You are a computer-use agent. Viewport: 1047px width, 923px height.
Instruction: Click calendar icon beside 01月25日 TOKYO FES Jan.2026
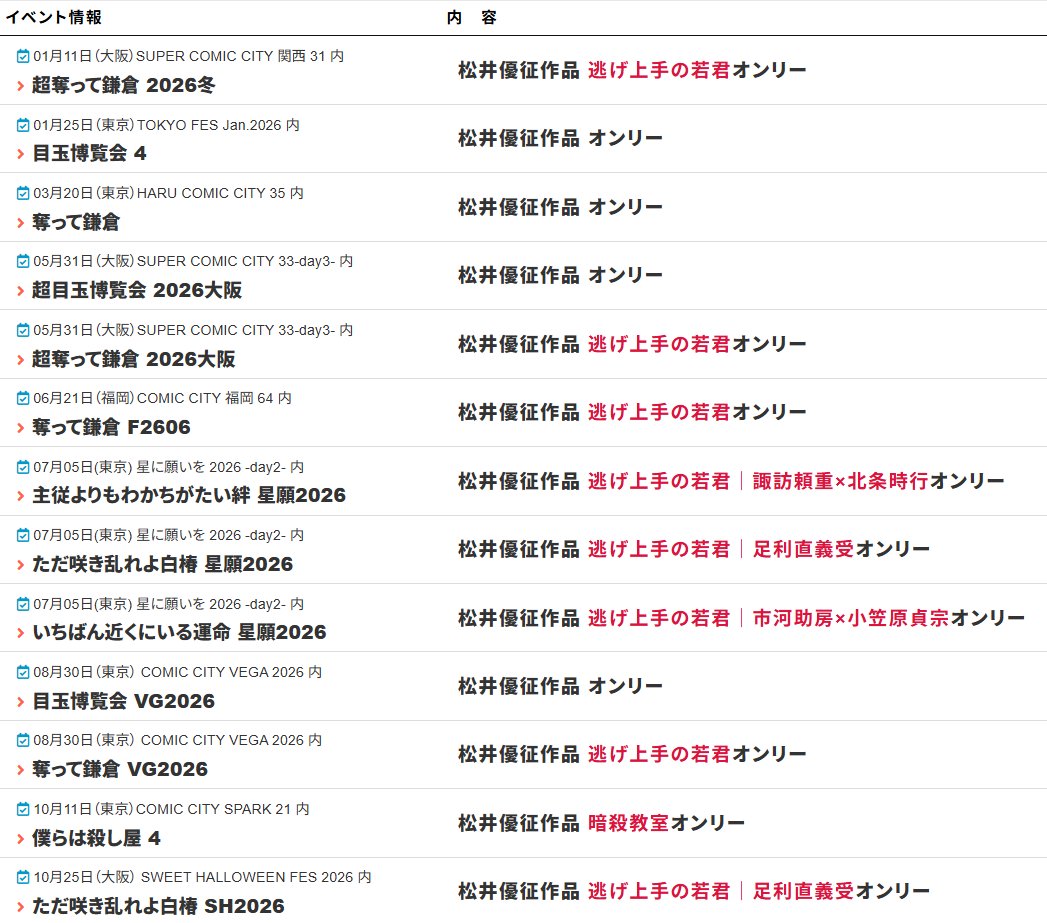[x=23, y=125]
